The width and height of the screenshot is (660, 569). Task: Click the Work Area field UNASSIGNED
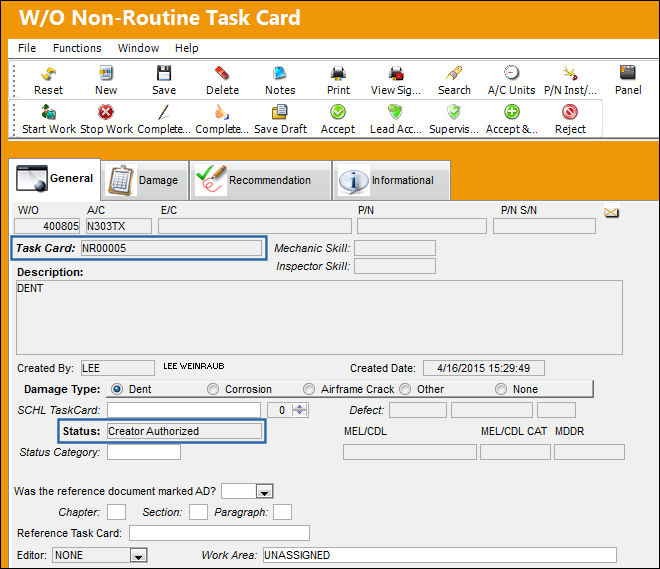440,556
